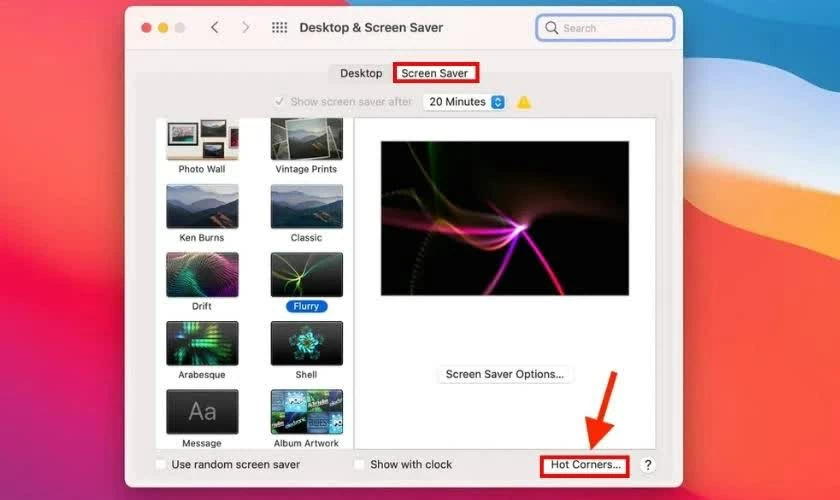Enable Use random screen saver

point(162,465)
